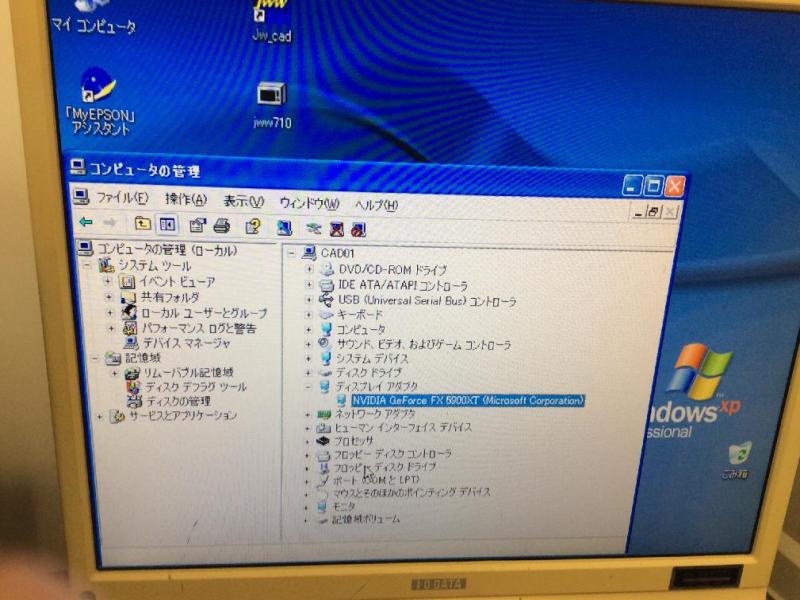Select フロッピー ディスク コントローラ category
800x600 pixels.
click(x=392, y=454)
